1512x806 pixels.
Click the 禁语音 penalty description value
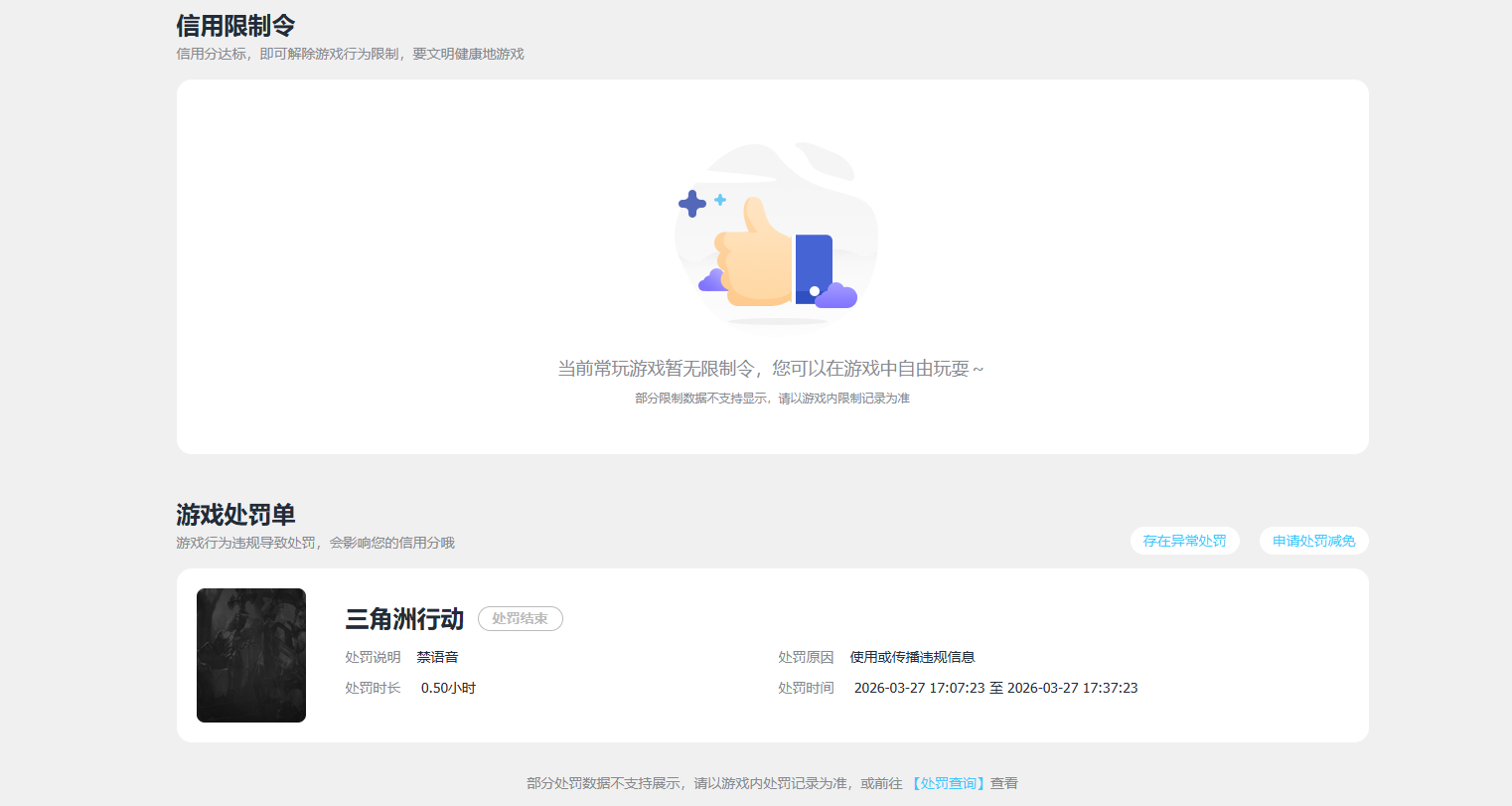[437, 657]
